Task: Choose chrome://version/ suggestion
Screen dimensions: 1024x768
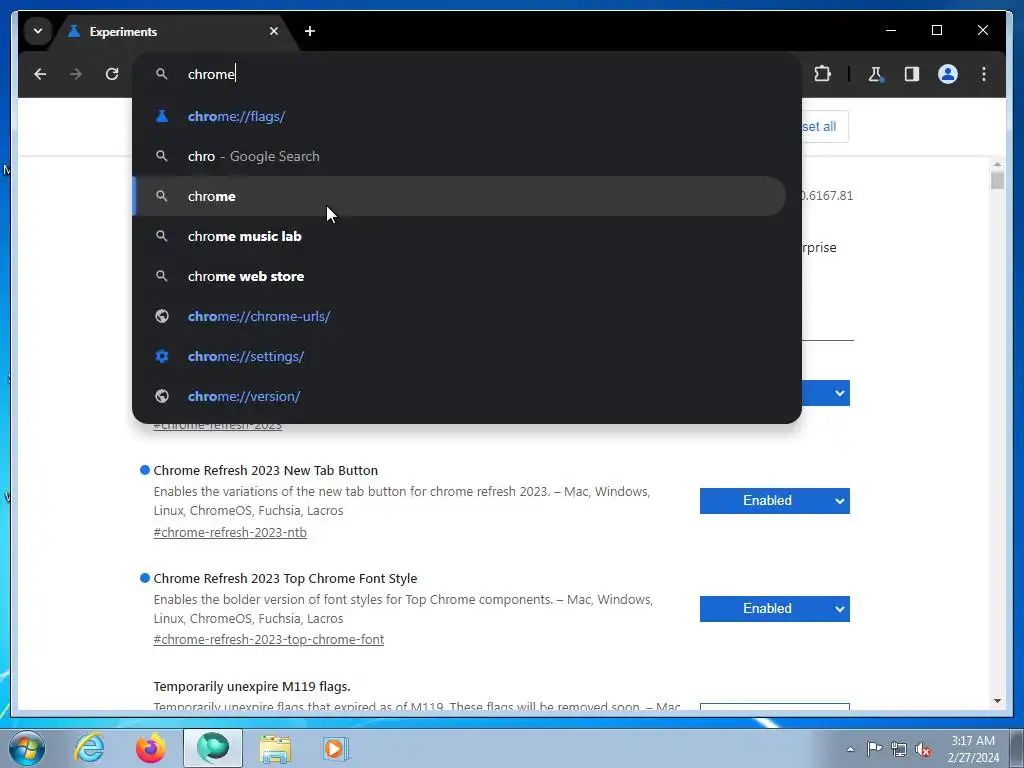Action: pos(460,396)
